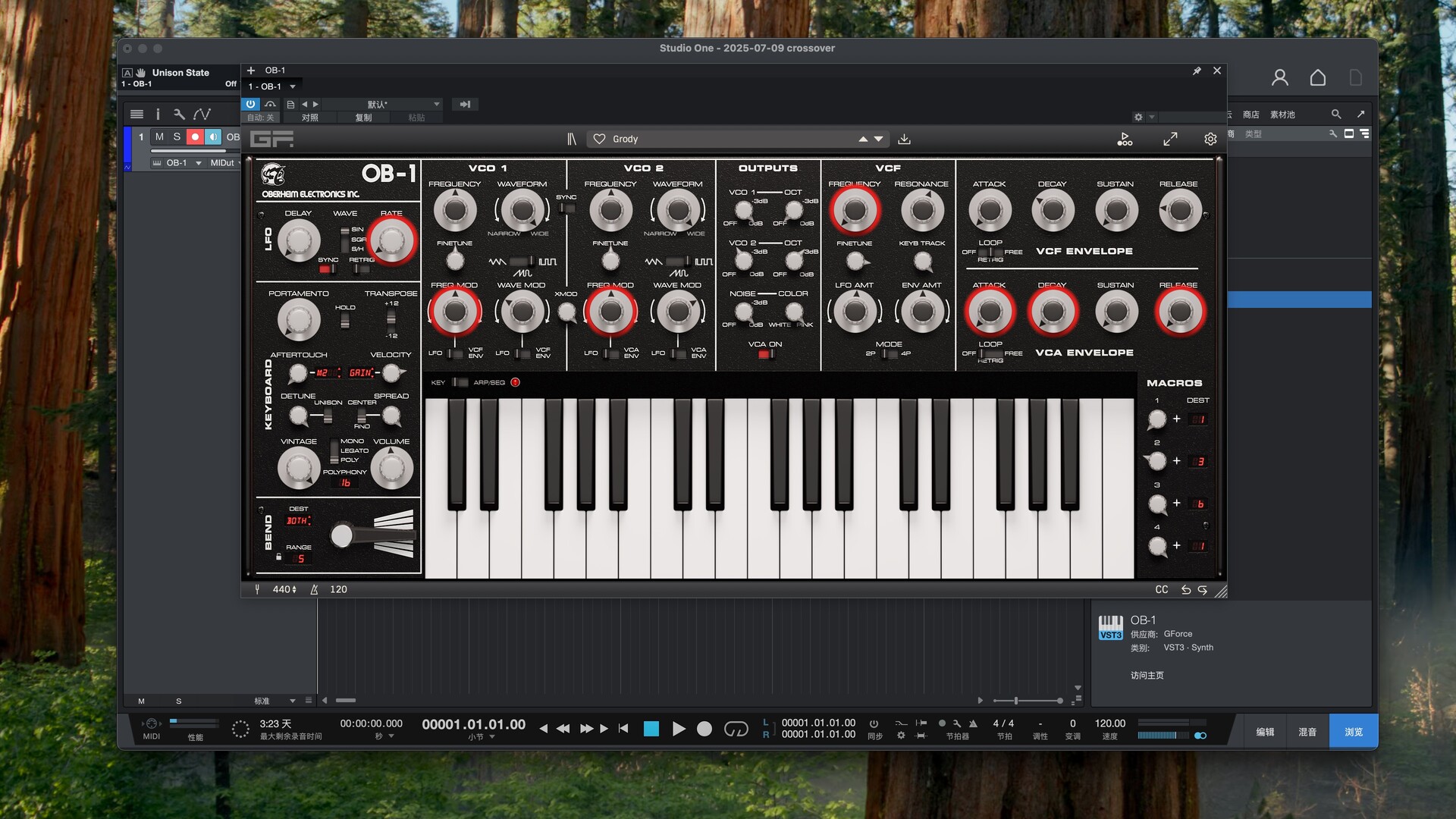Add a plugin with the plus button
The width and height of the screenshot is (1456, 819).
tap(251, 71)
